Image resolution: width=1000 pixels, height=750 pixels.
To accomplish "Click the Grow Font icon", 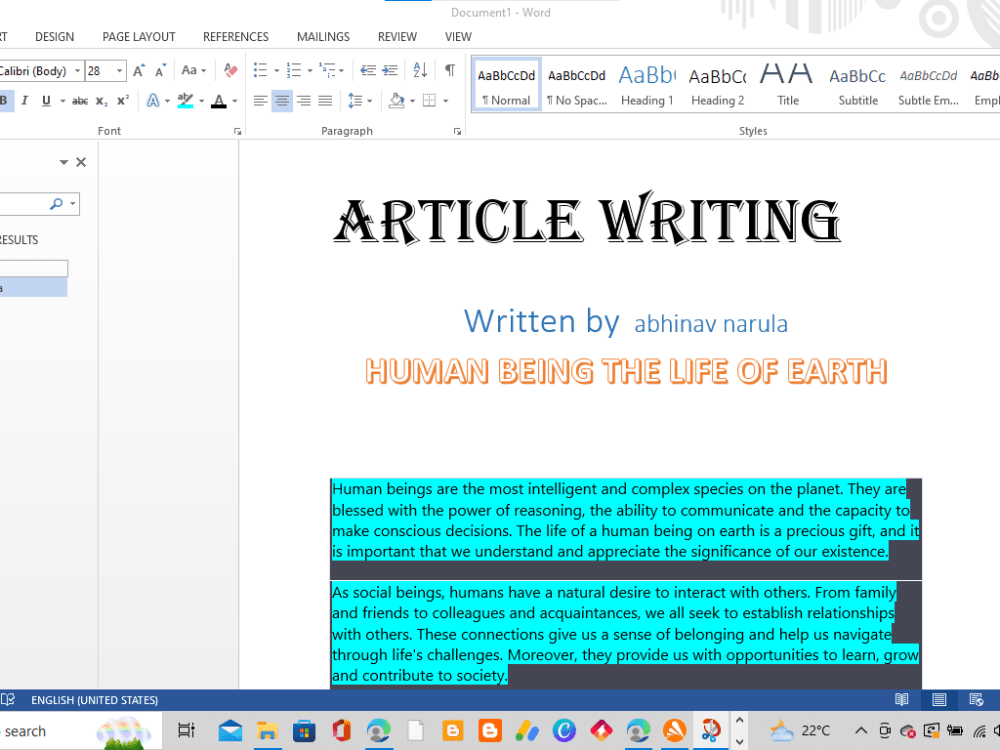I will click(x=139, y=71).
